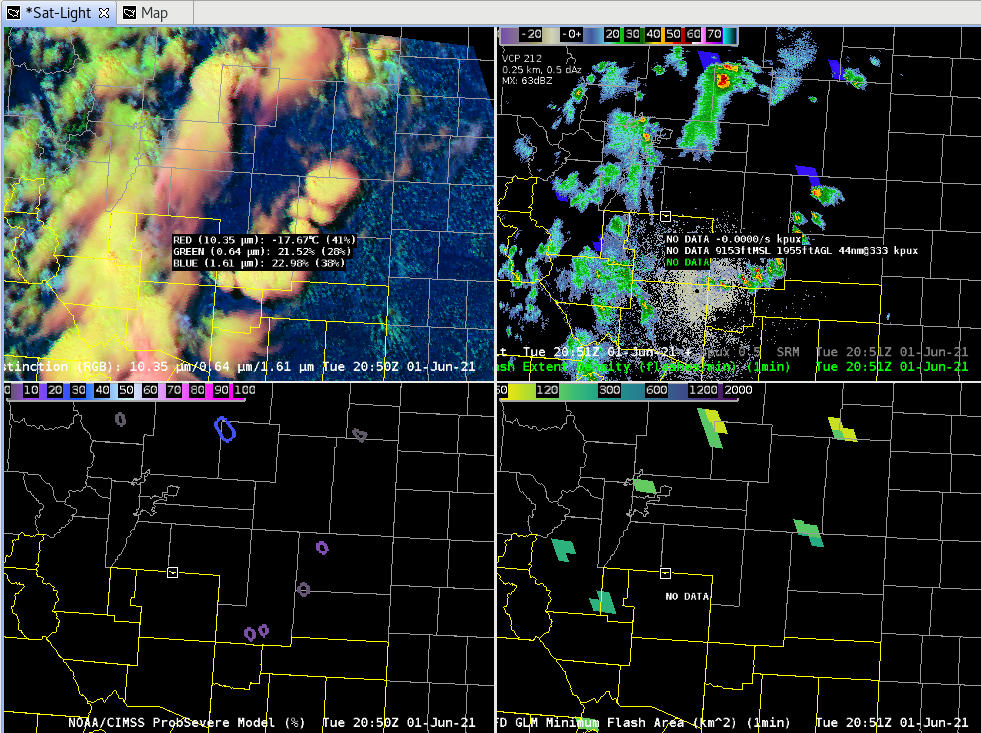Click the sampling marker in the ProbSevere pane

coord(173,572)
